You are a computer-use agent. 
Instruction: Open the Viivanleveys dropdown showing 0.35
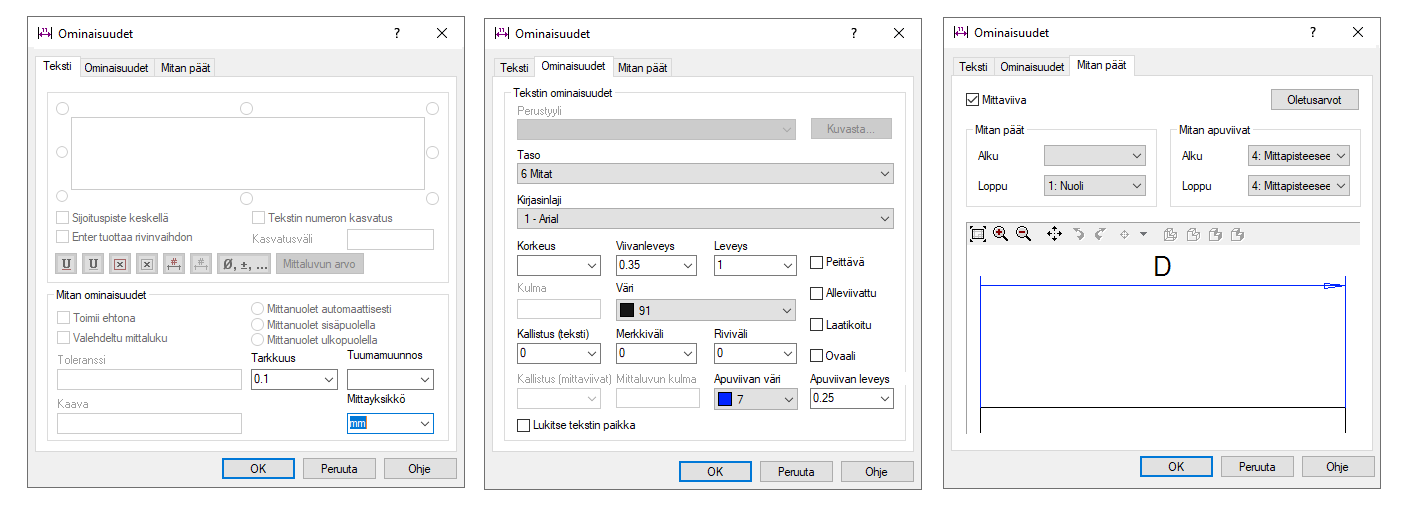656,265
